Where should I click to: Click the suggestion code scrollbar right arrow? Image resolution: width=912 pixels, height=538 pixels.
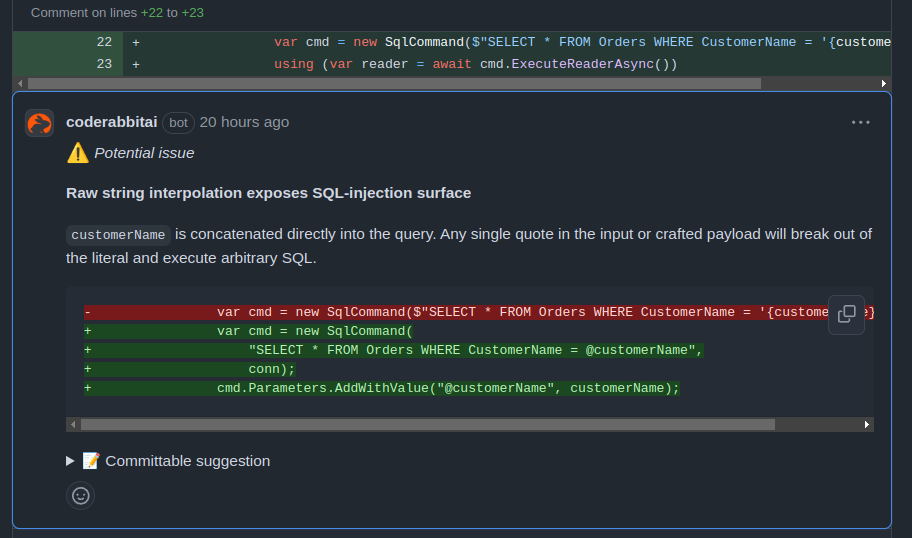[x=867, y=425]
